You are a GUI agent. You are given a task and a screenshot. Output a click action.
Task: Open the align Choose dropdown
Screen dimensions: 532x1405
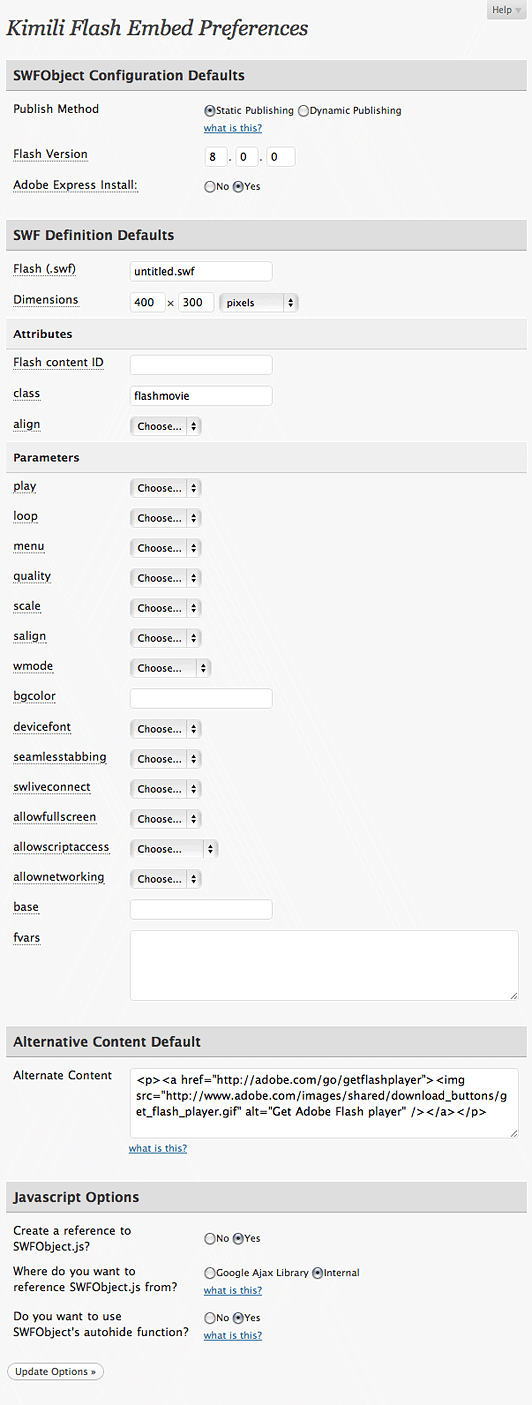point(166,426)
